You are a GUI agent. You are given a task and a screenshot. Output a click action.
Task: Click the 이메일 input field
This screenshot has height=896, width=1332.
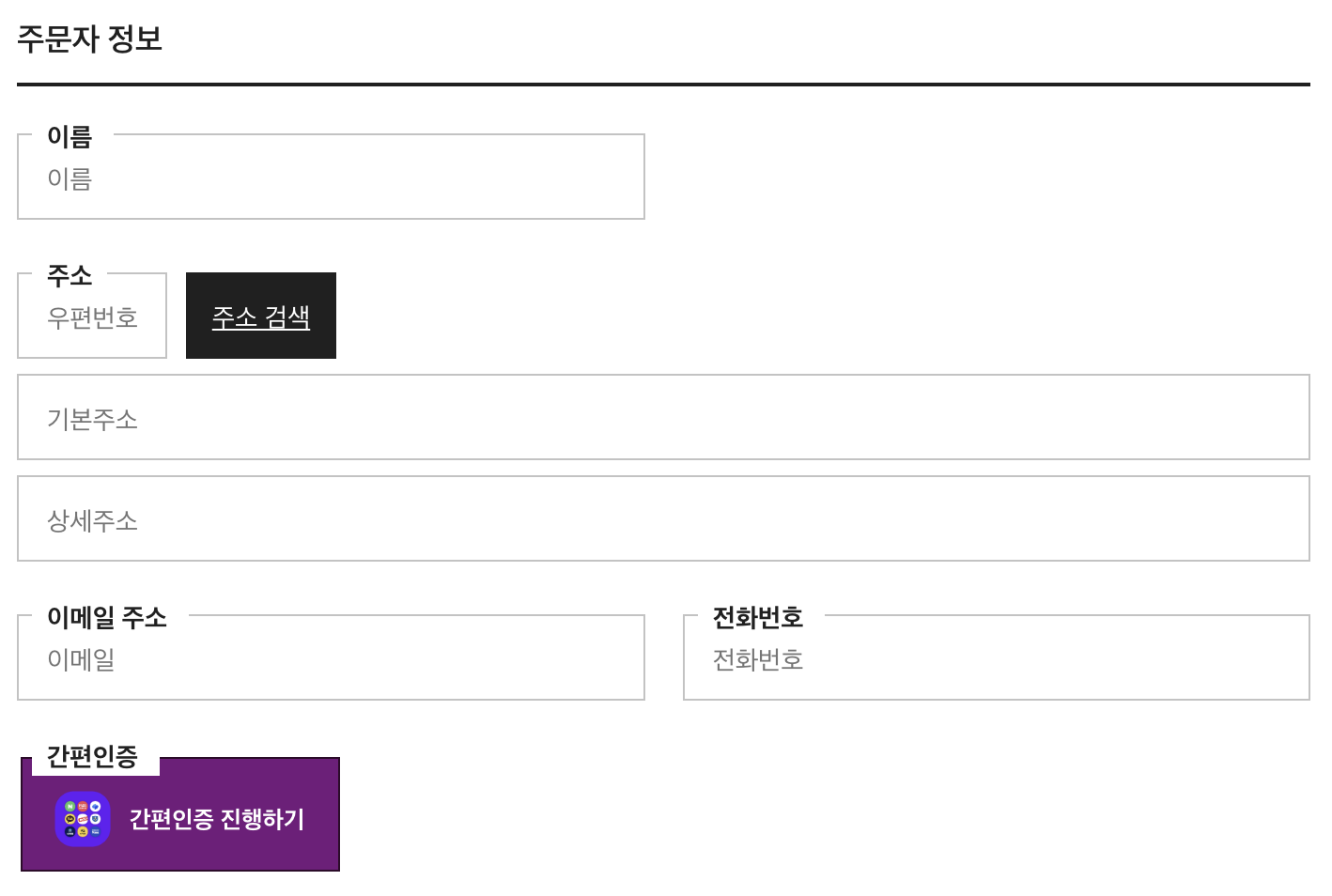coord(331,658)
